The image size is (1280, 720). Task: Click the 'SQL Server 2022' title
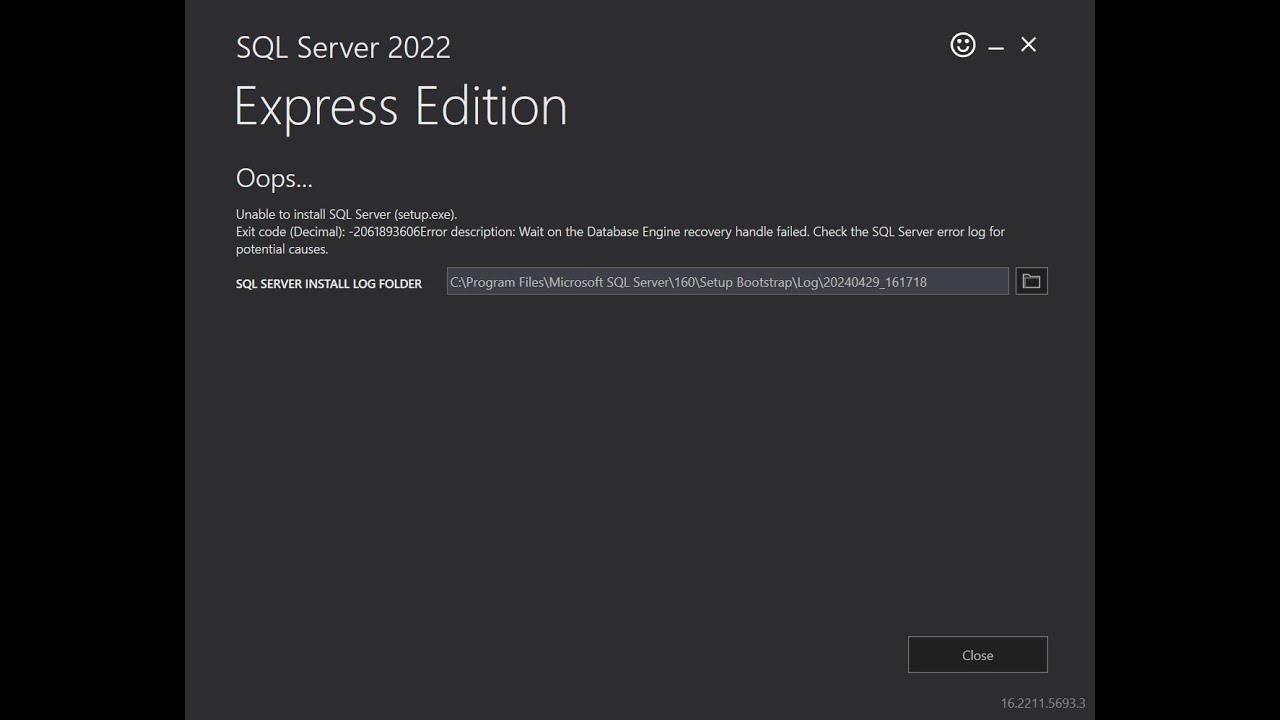tap(343, 47)
